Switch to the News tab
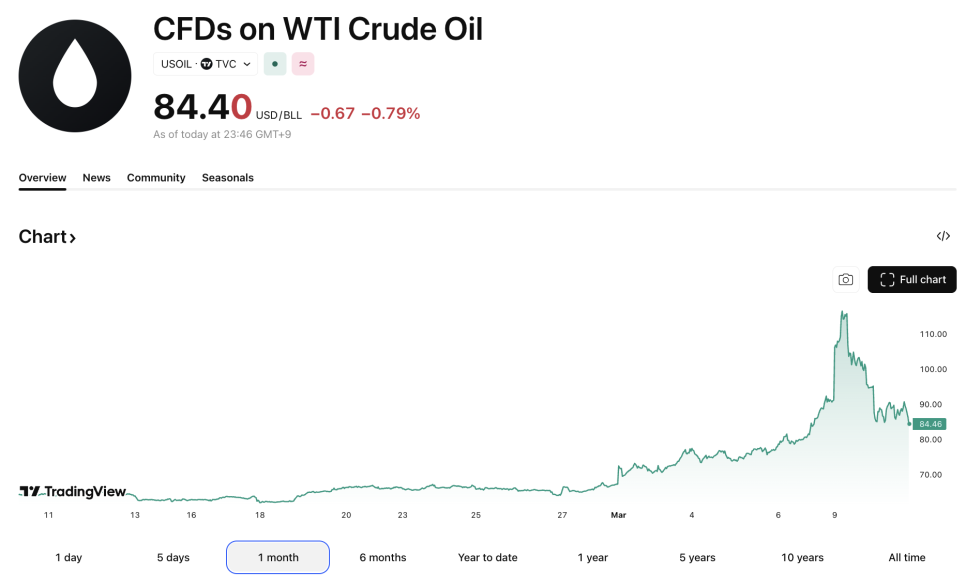The height and width of the screenshot is (586, 966). click(x=97, y=178)
